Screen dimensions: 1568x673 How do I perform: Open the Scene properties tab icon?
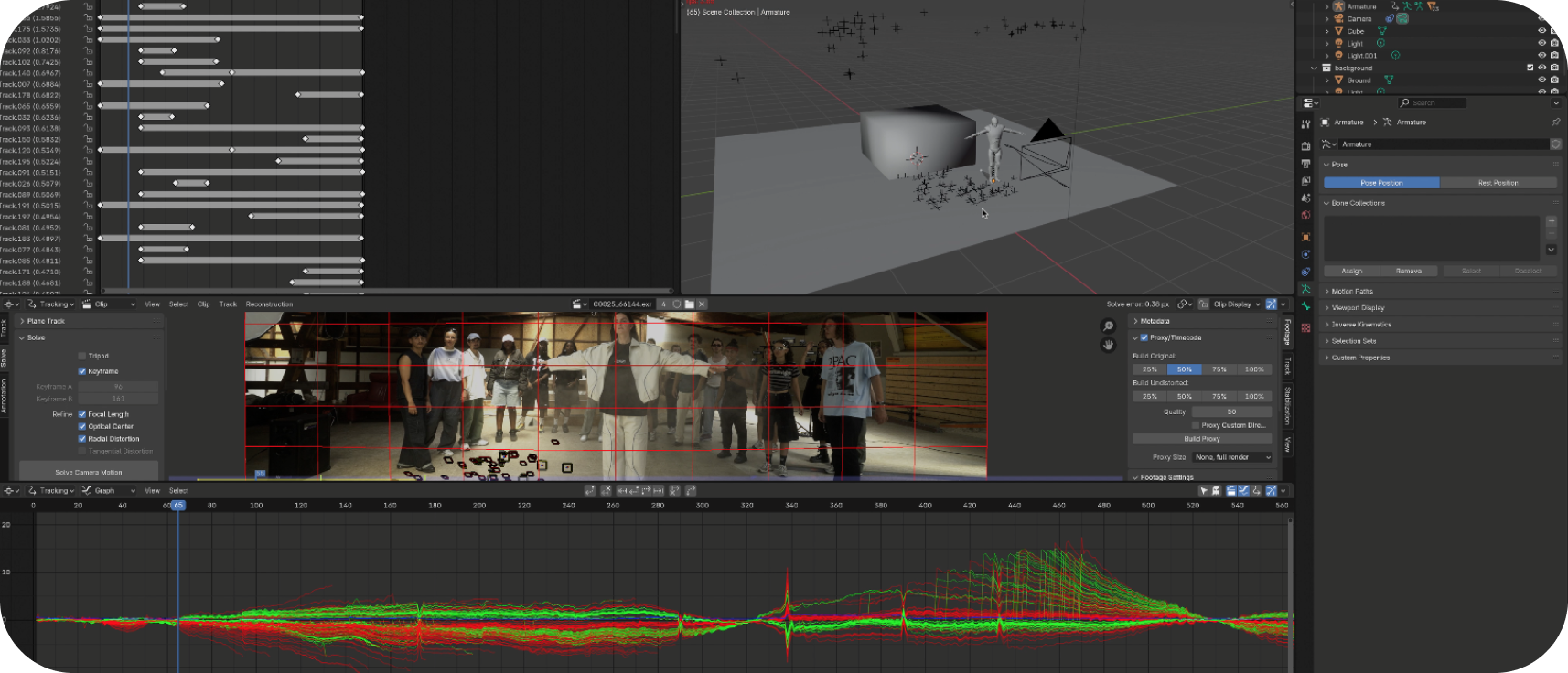click(x=1305, y=198)
